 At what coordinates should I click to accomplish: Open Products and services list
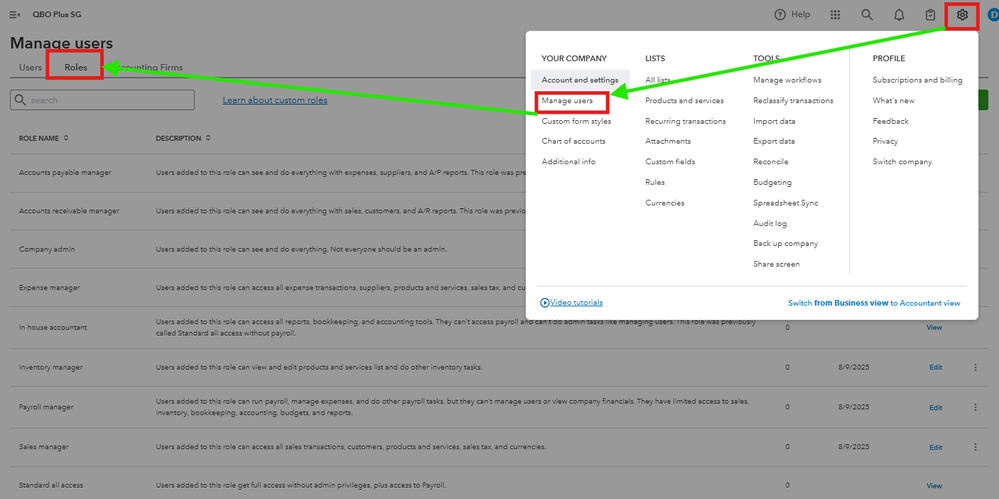click(684, 100)
